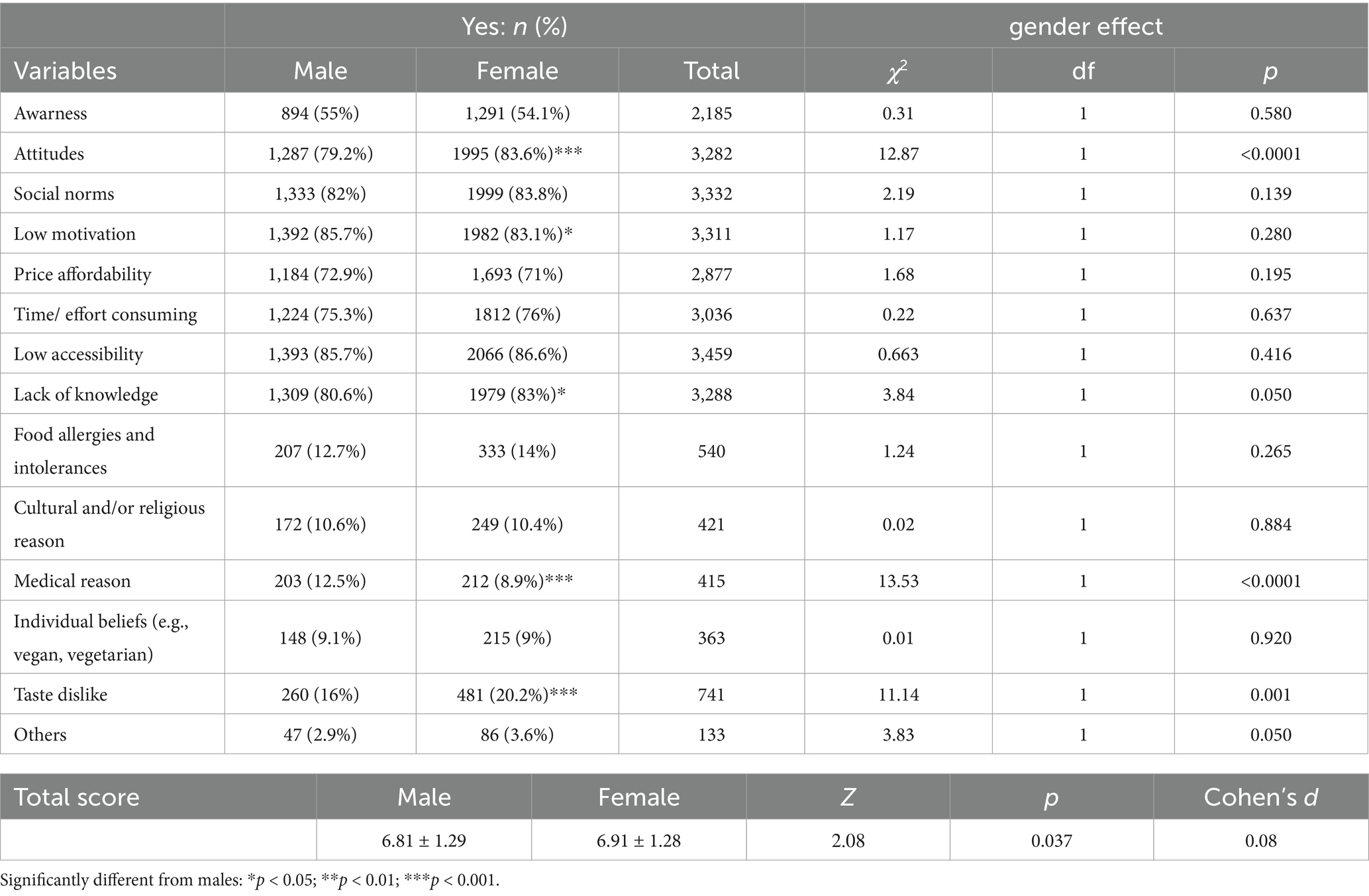Click the Low motivation row label
This screenshot has height=896, width=1369.
74,234
